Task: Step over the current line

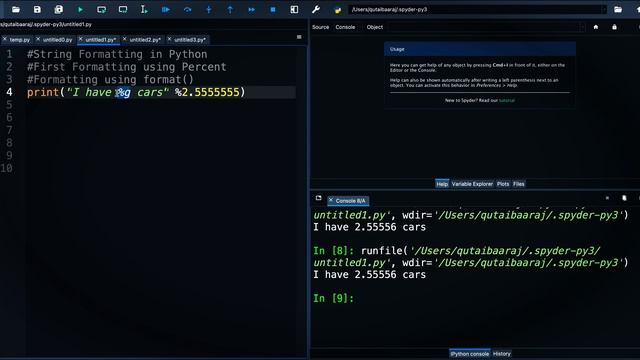Action: pos(187,9)
